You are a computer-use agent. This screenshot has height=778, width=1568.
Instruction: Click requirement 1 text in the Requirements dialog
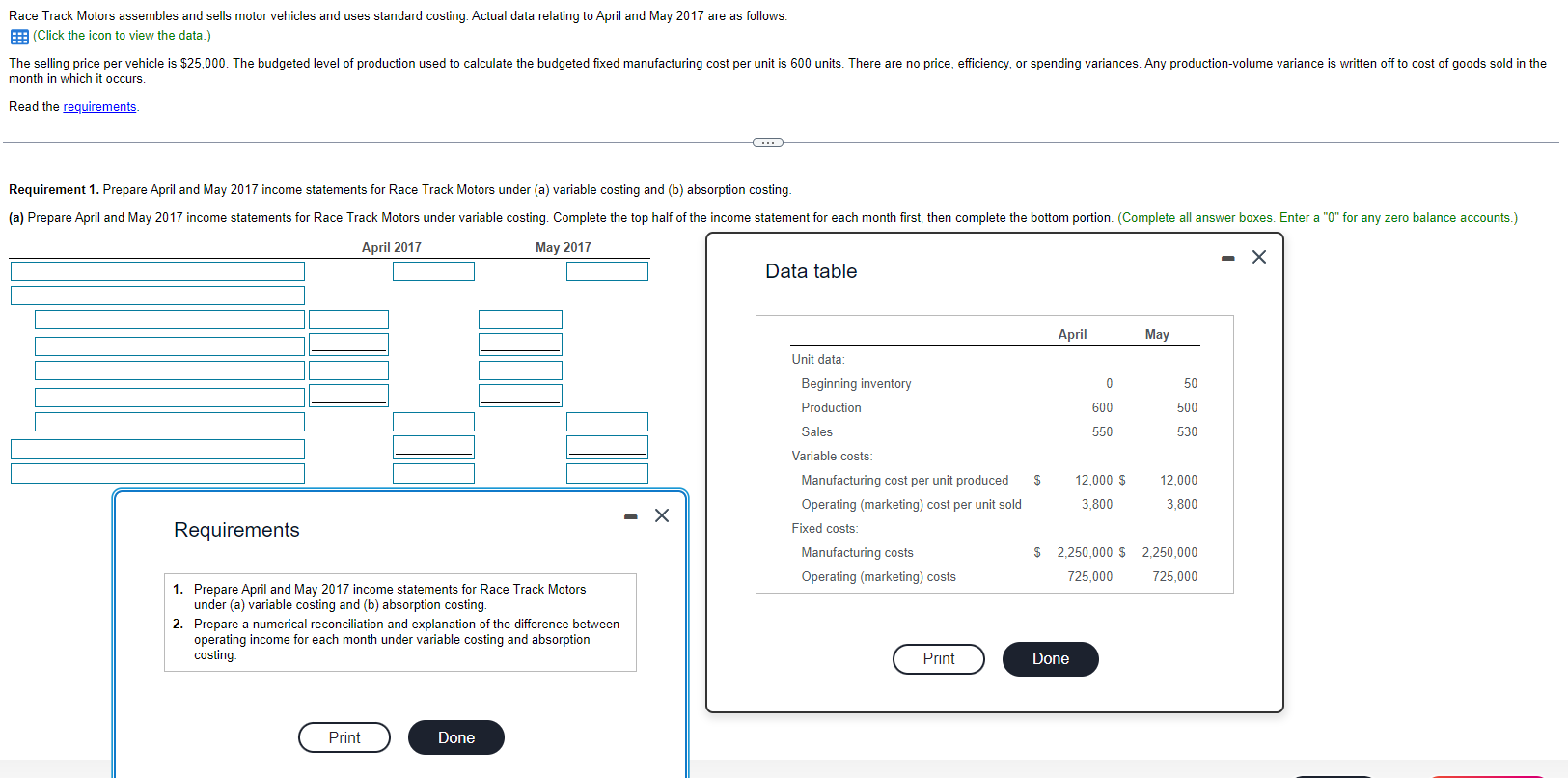pos(390,597)
